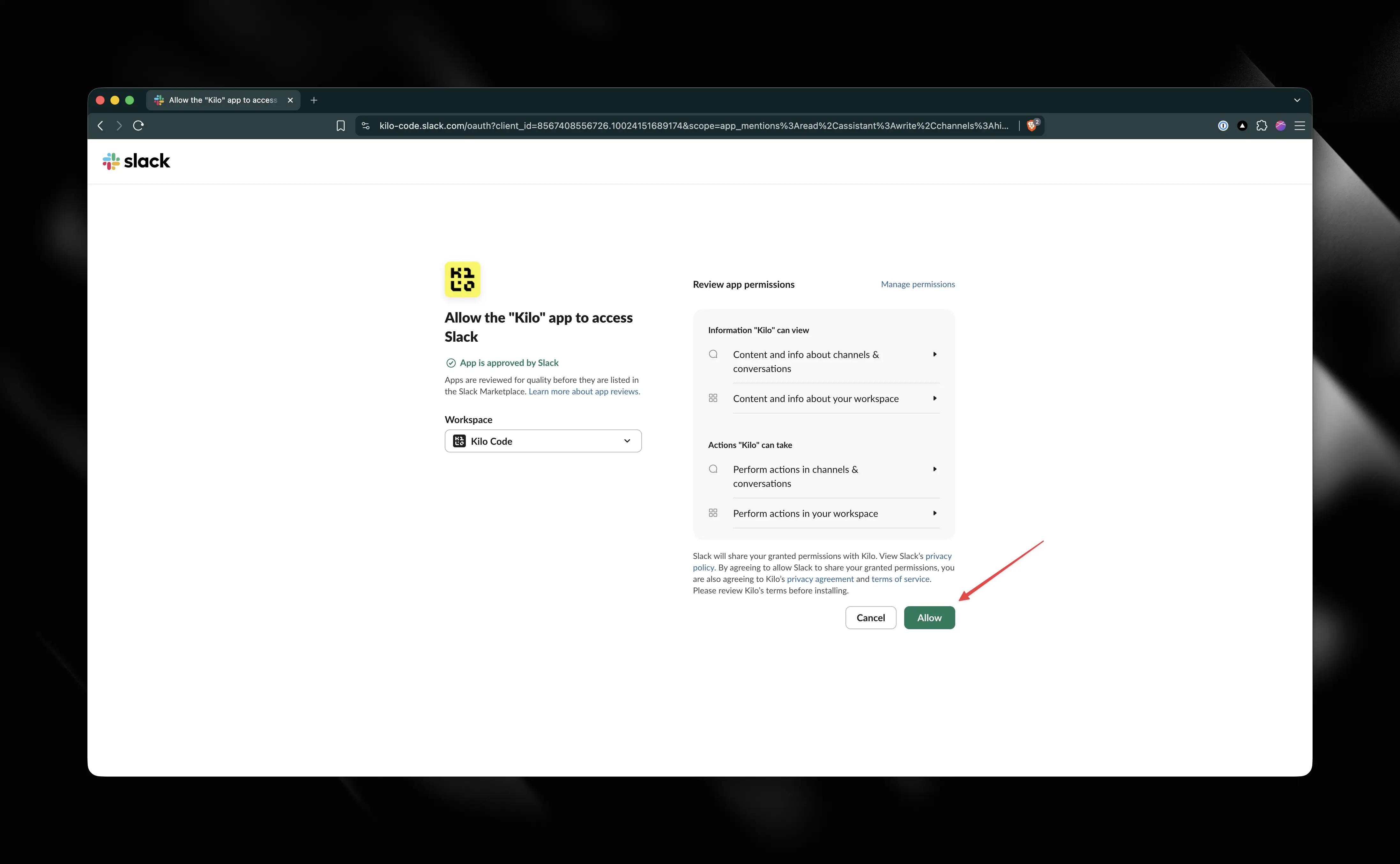This screenshot has width=1400, height=864.
Task: Click the "Information "Kilo" can view" heading
Action: [x=758, y=330]
